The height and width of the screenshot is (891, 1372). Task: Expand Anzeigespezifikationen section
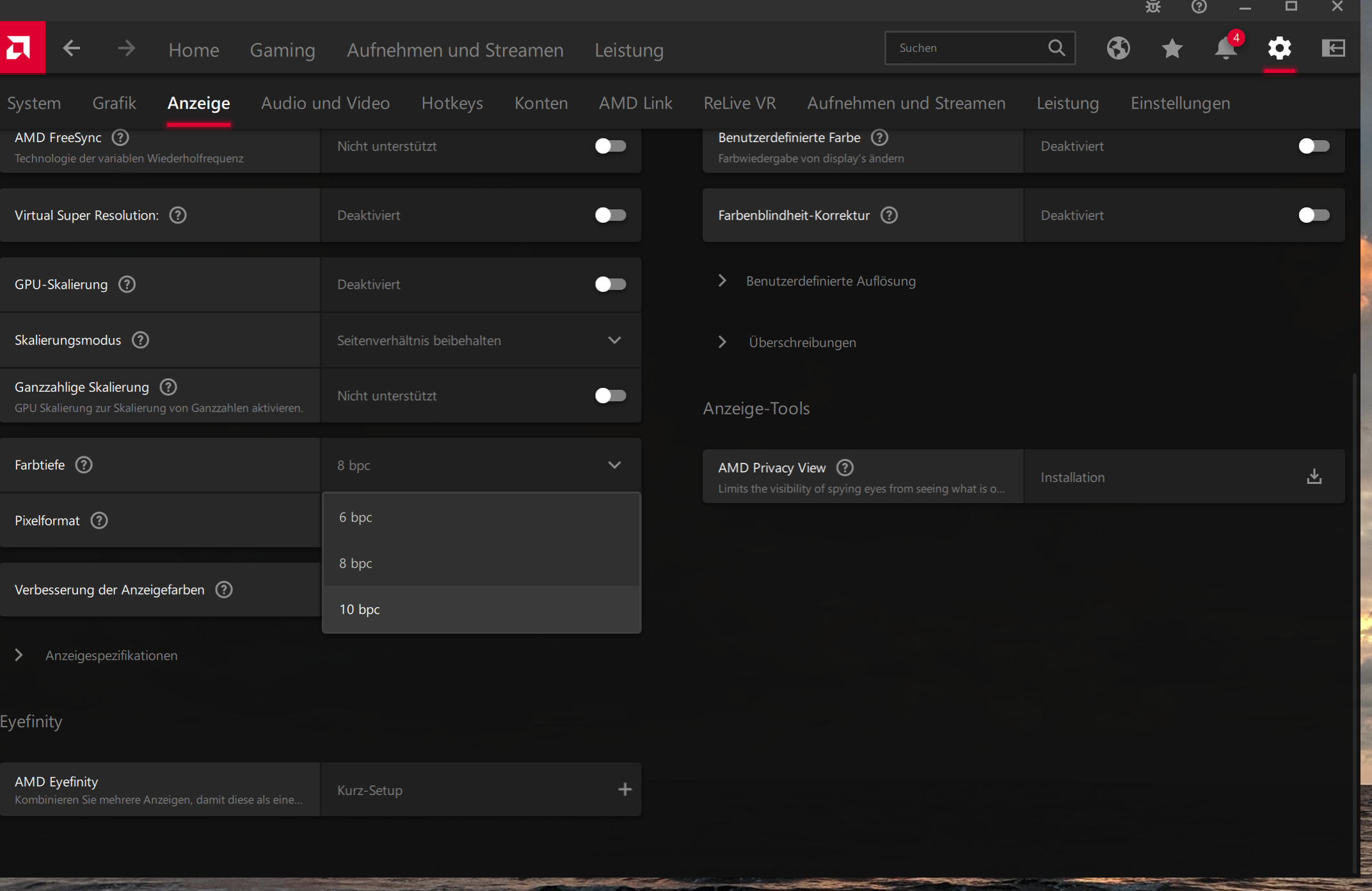pos(111,655)
